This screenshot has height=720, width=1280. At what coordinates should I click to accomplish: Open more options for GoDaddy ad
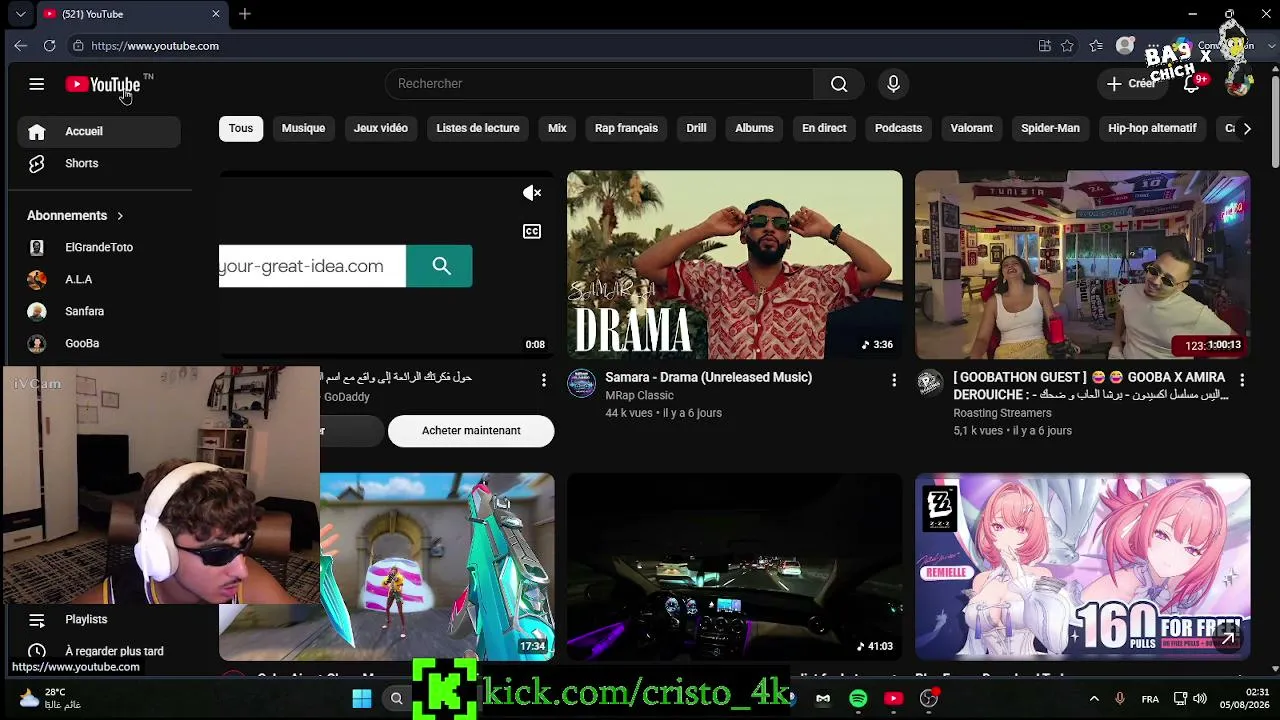pos(544,380)
